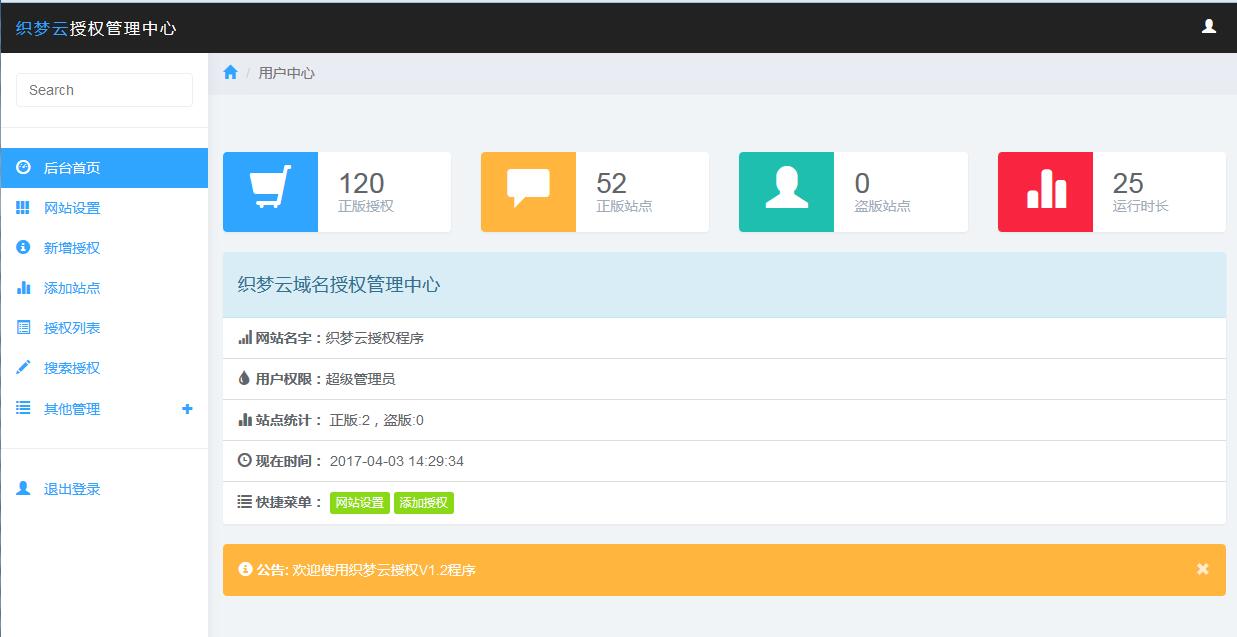Click the list icon beside 其他管理
Image resolution: width=1237 pixels, height=637 pixels.
[x=23, y=408]
